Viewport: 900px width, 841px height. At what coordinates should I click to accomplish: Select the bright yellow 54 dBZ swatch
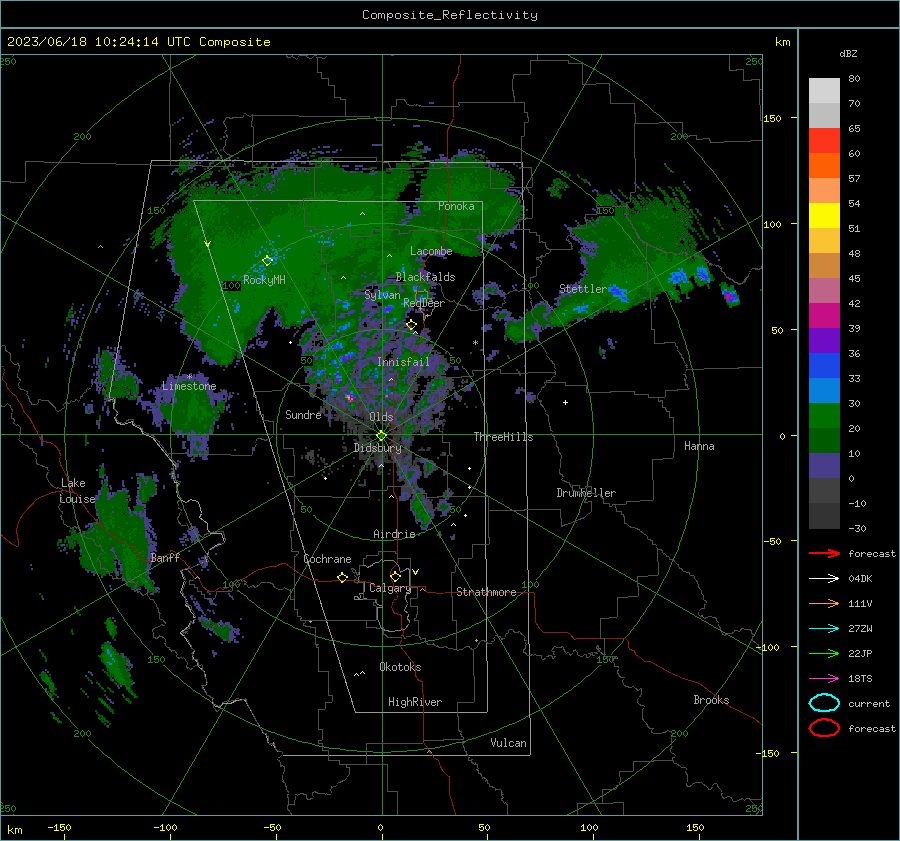click(824, 215)
